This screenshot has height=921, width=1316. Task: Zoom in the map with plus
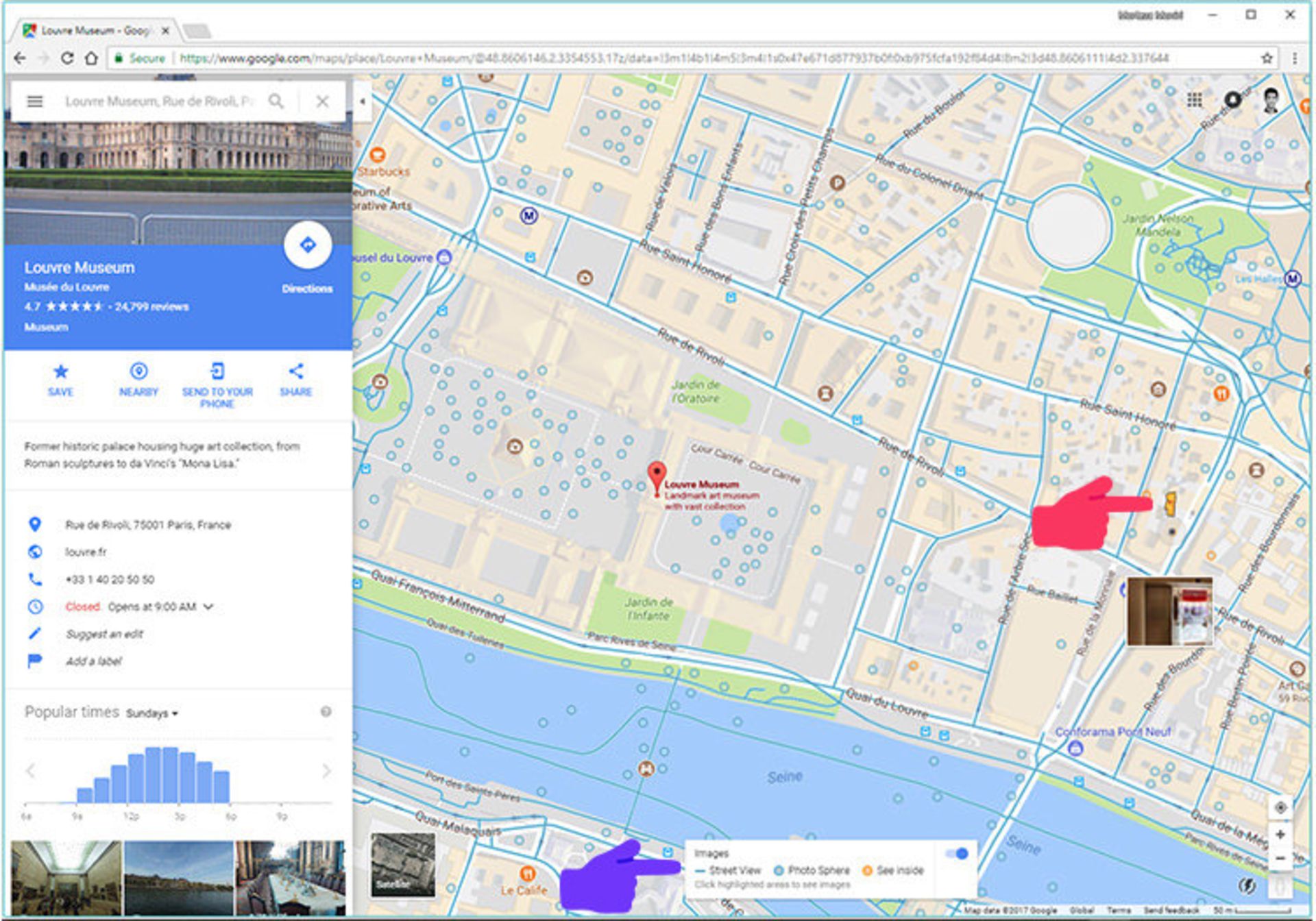click(1280, 834)
